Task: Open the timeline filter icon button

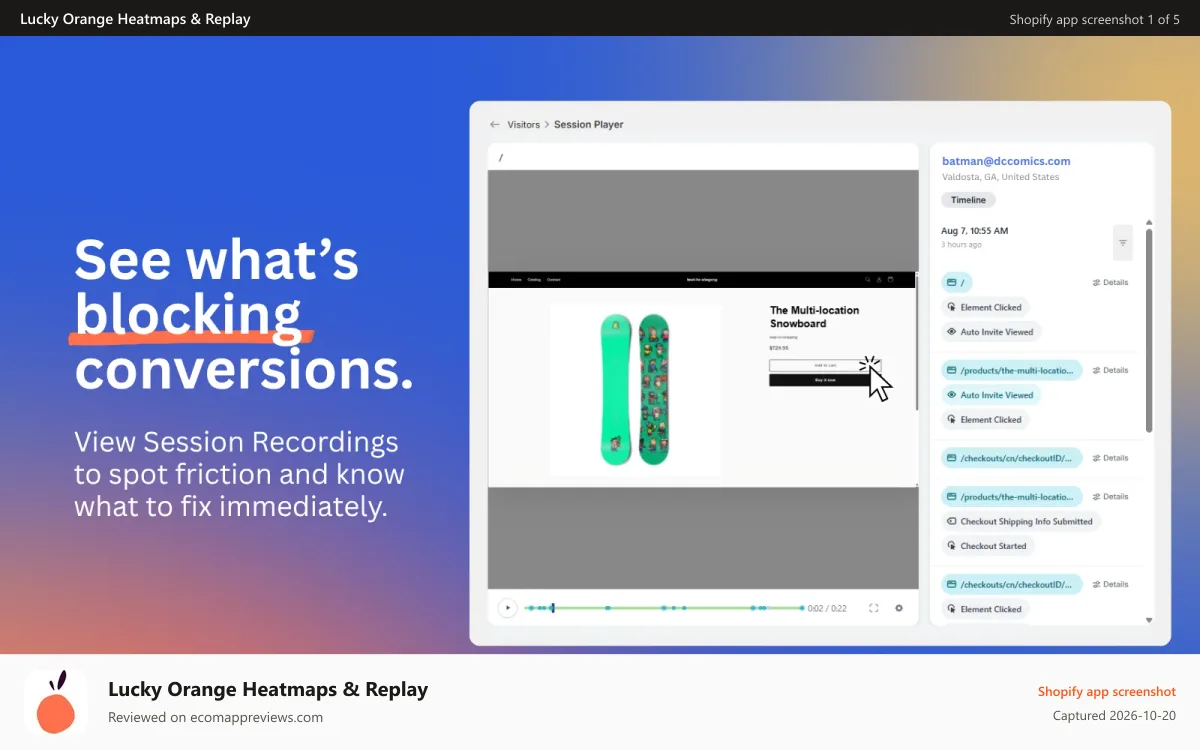Action: (1123, 243)
